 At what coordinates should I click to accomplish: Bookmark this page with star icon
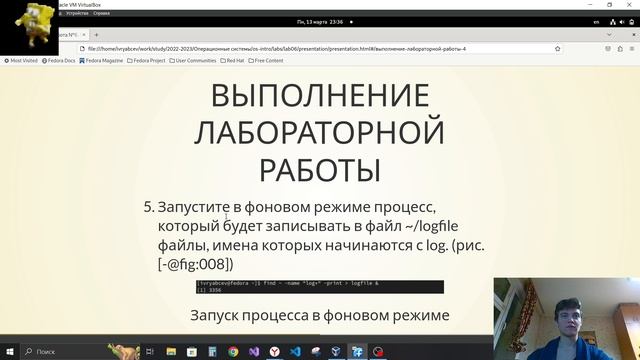click(x=558, y=49)
